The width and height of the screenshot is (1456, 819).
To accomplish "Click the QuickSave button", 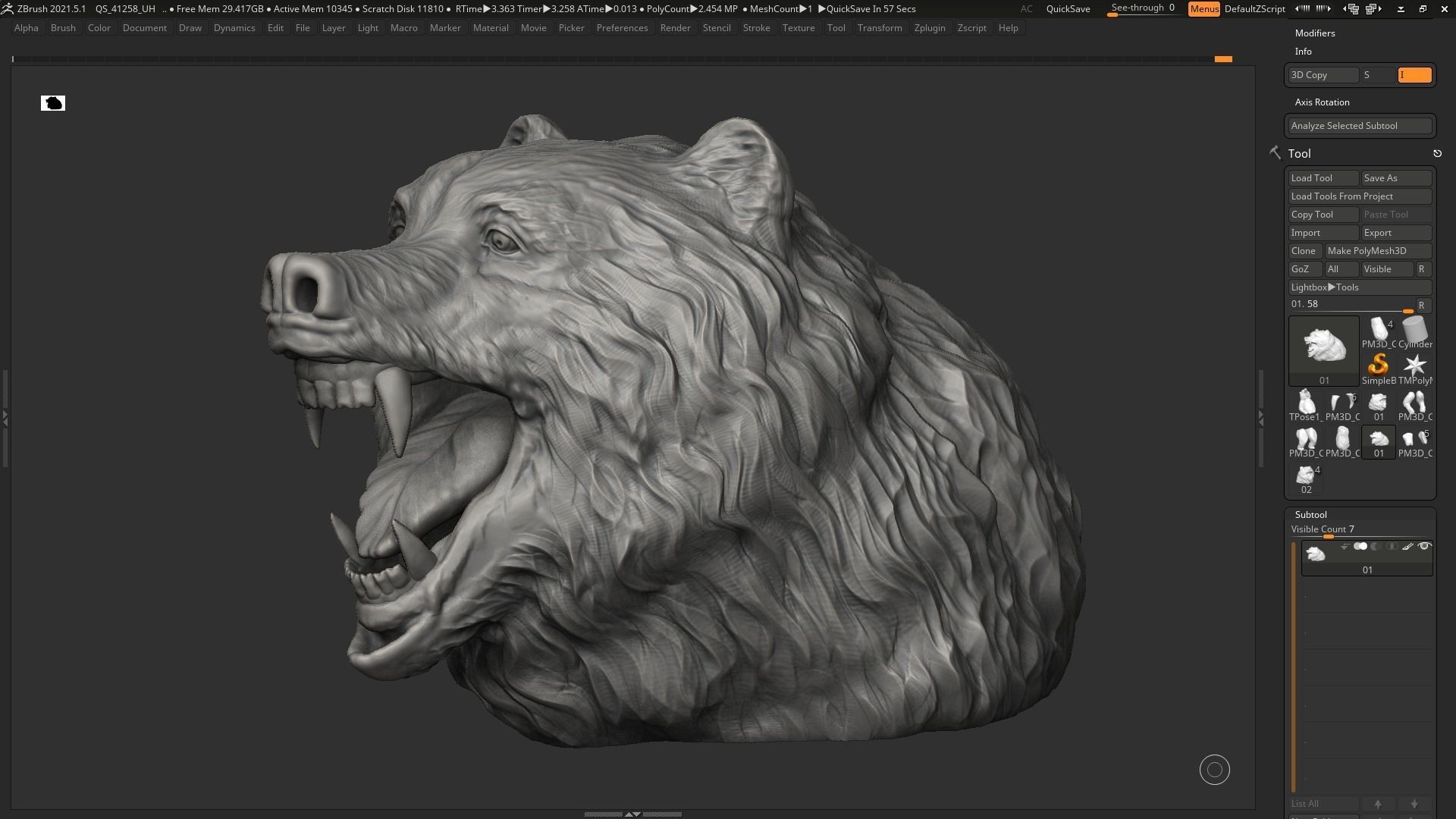I will pos(1068,9).
